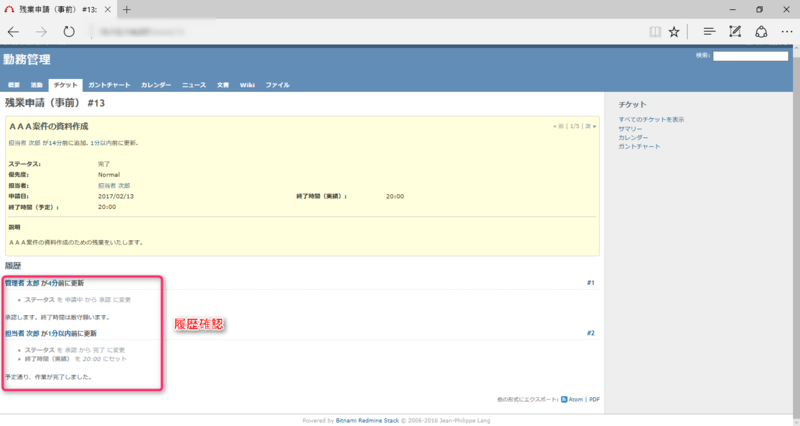
Task: Go to next ticket with 次 link
Action: pyautogui.click(x=590, y=126)
